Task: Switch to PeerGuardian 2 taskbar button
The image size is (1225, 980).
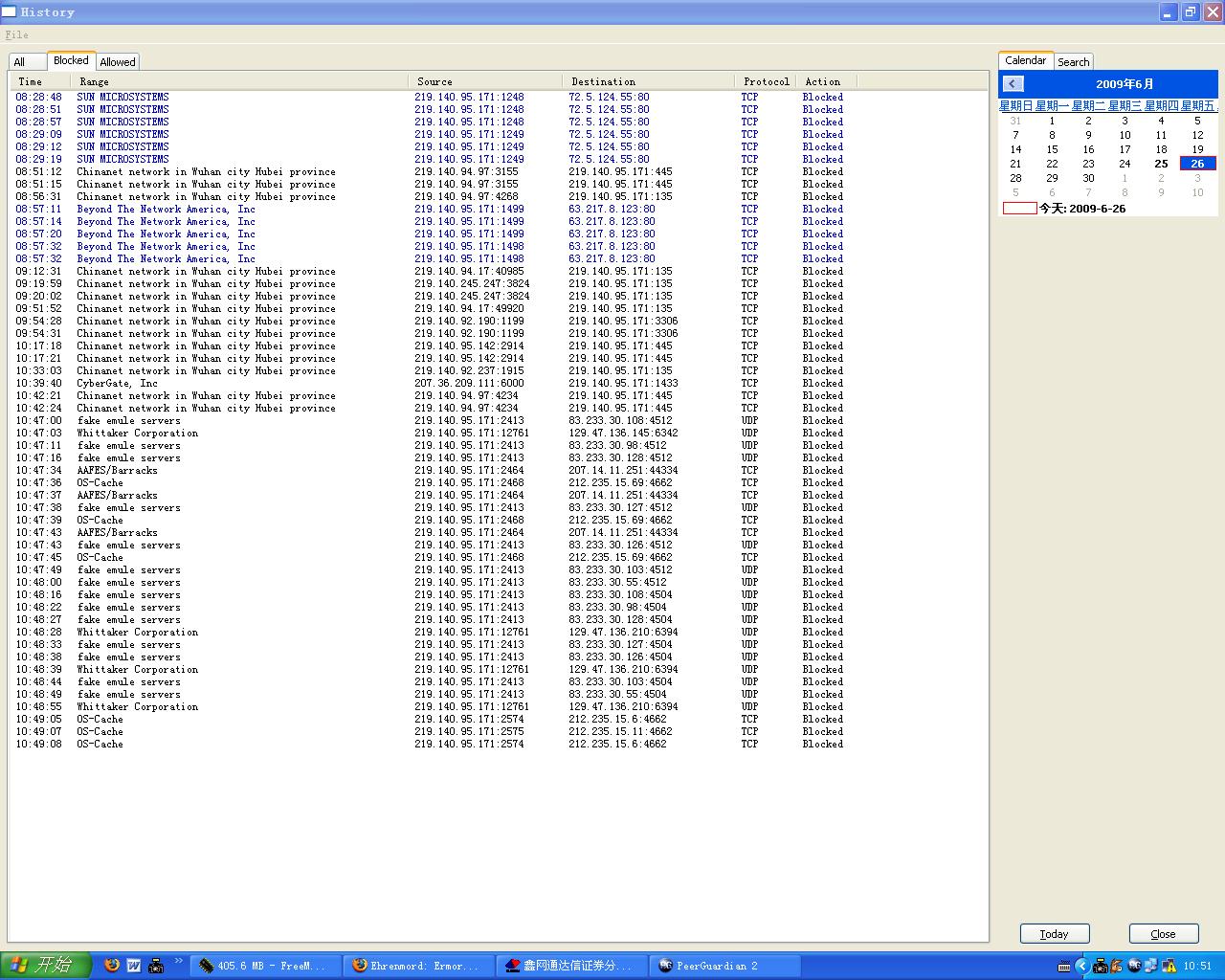Action: [x=725, y=966]
